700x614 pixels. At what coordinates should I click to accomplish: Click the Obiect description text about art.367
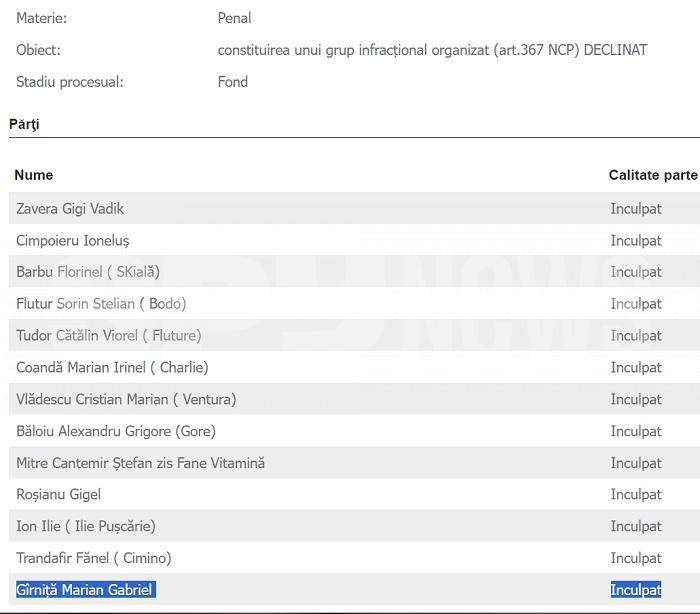click(x=432, y=50)
